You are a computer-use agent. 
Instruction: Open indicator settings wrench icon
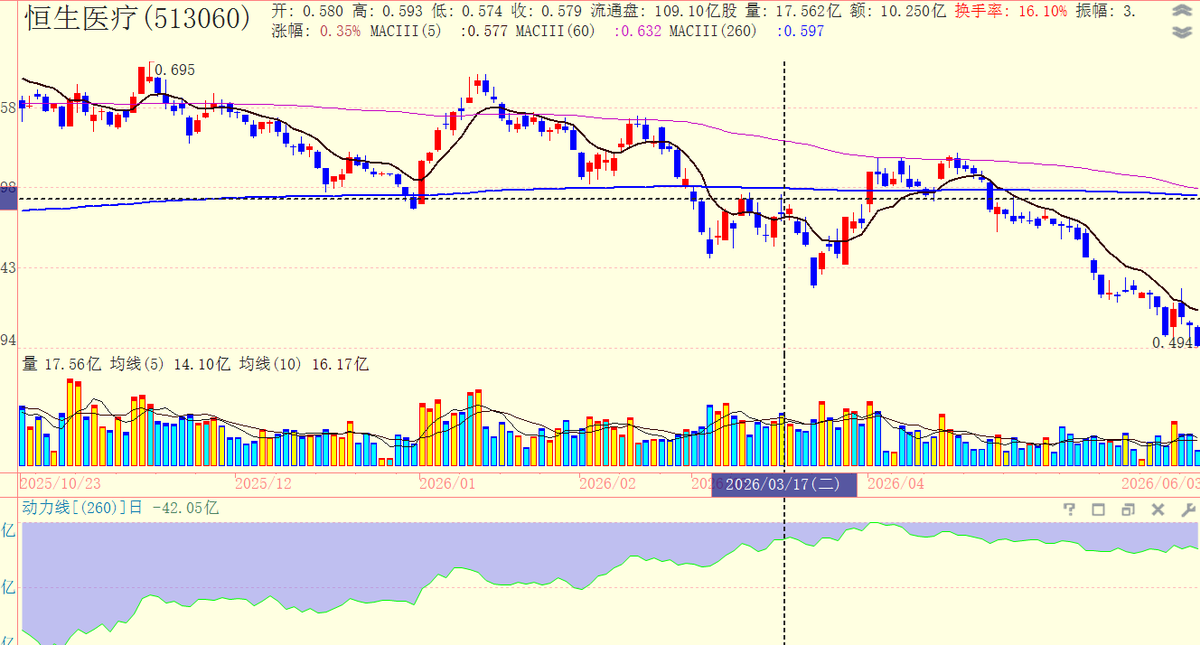(x=1187, y=509)
